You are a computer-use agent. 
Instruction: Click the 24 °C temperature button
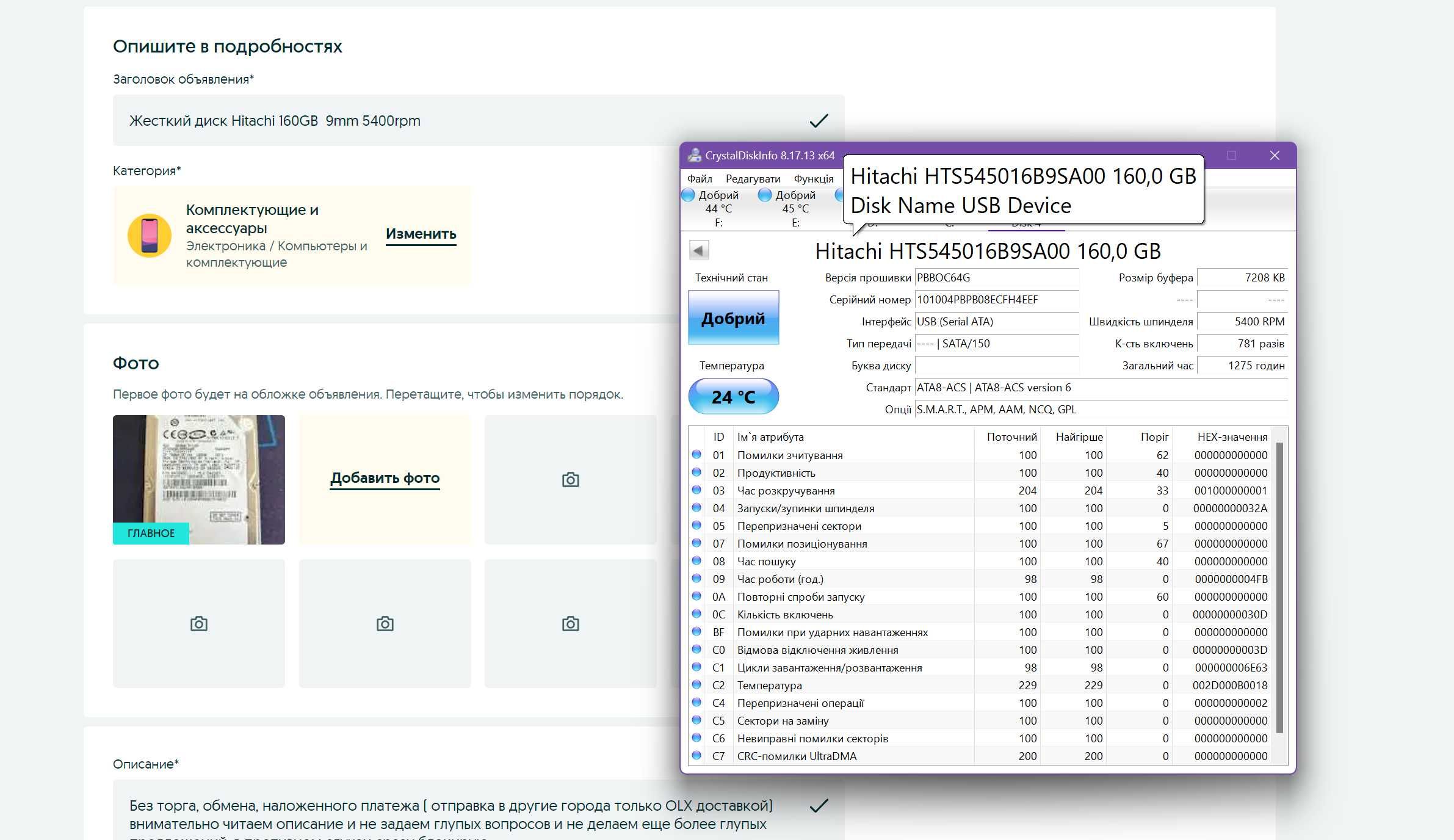click(733, 397)
